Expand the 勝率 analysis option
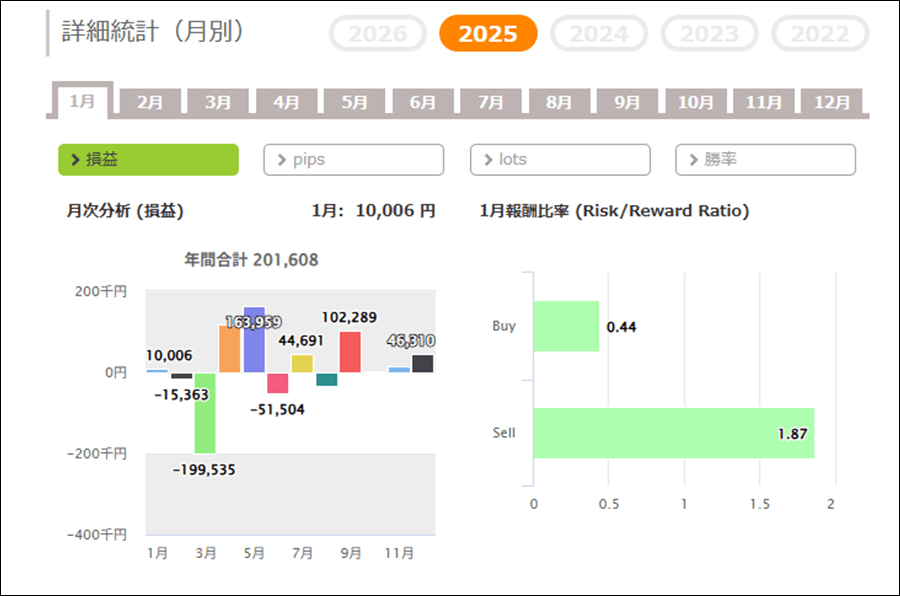Screen dimensions: 900x596 tap(765, 160)
